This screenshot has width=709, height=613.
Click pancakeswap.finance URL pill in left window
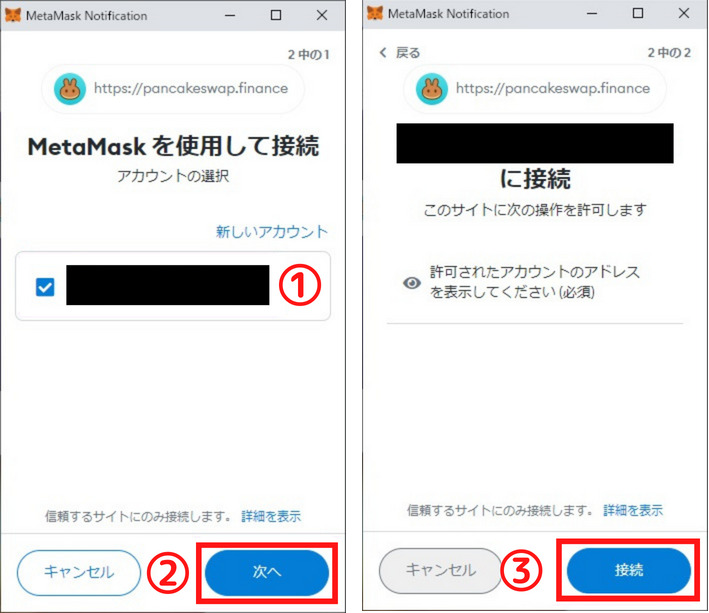tap(173, 89)
